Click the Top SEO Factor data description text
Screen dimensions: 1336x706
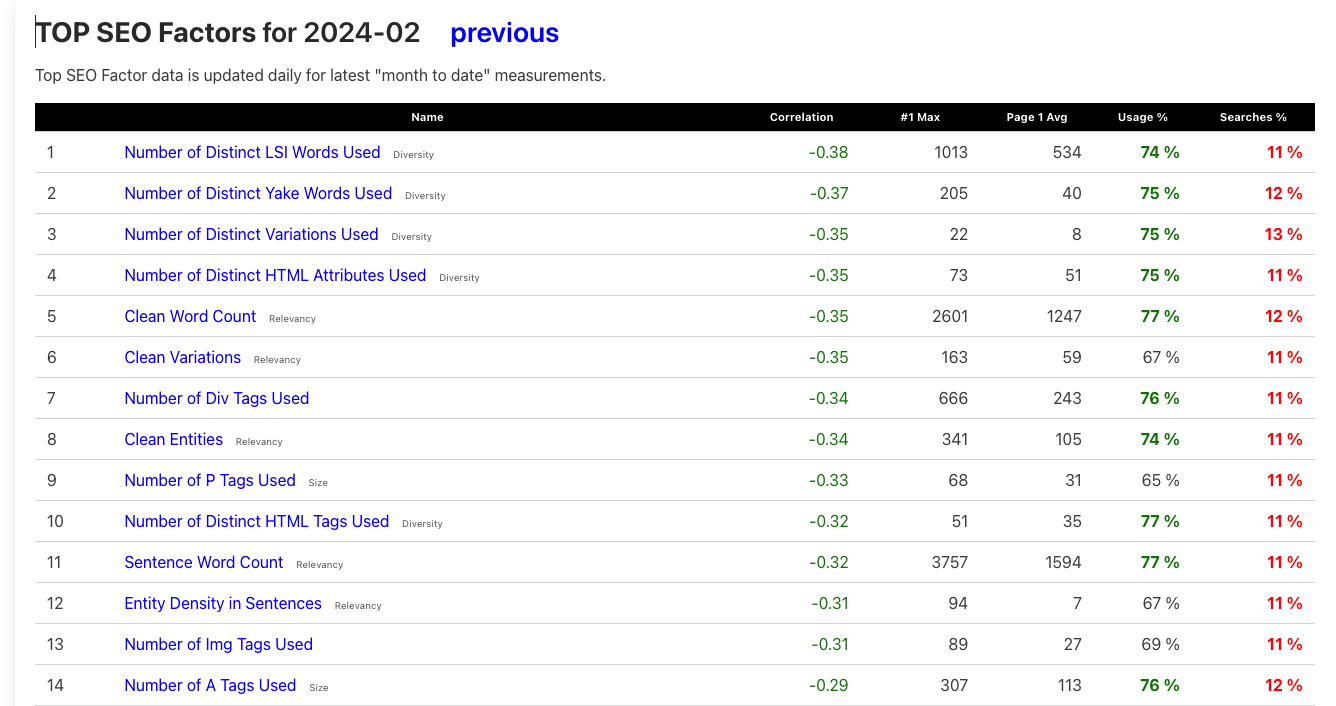point(321,76)
